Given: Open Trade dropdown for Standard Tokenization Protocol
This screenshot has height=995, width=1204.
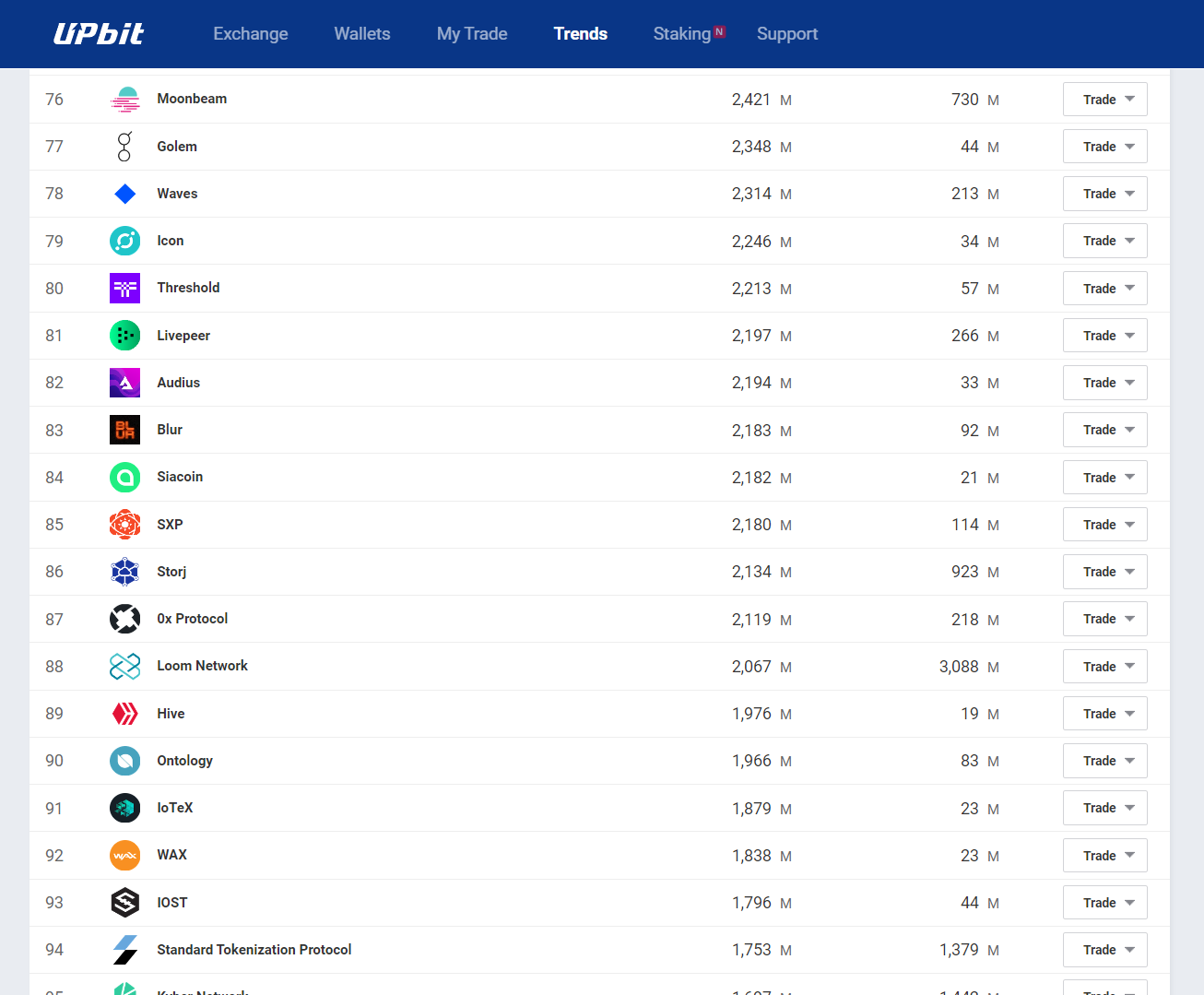Looking at the screenshot, I should tap(1105, 950).
